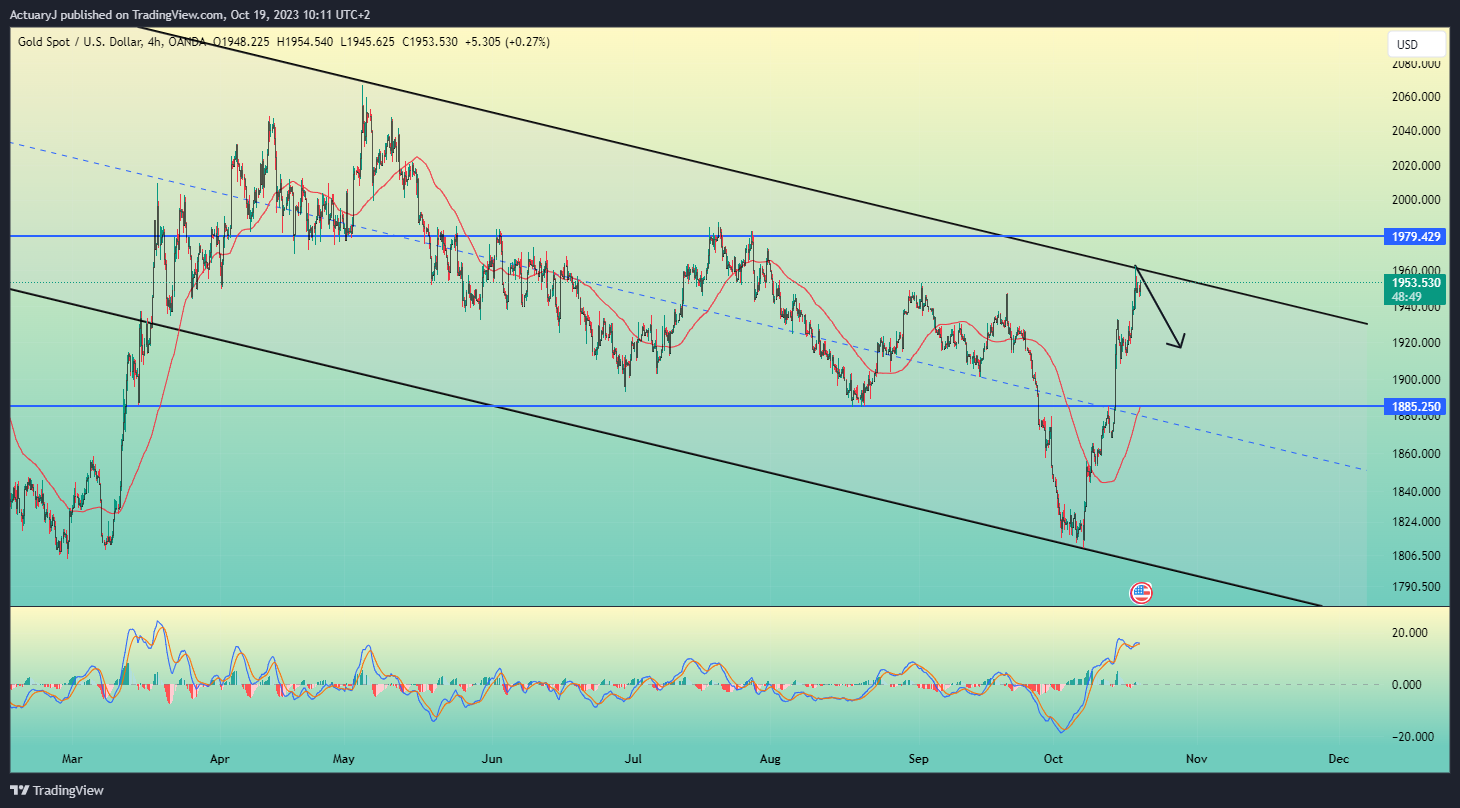Open the USD currency selector
1460x808 pixels.
1416,45
